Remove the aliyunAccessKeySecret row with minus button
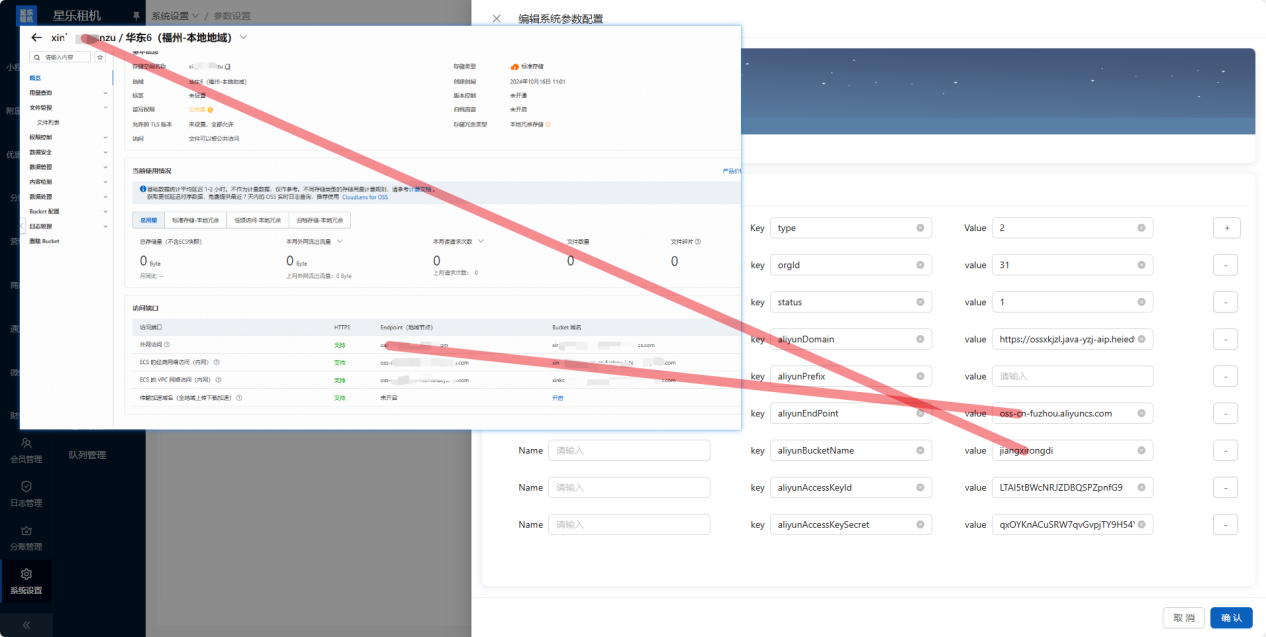This screenshot has height=637, width=1266. click(1226, 525)
